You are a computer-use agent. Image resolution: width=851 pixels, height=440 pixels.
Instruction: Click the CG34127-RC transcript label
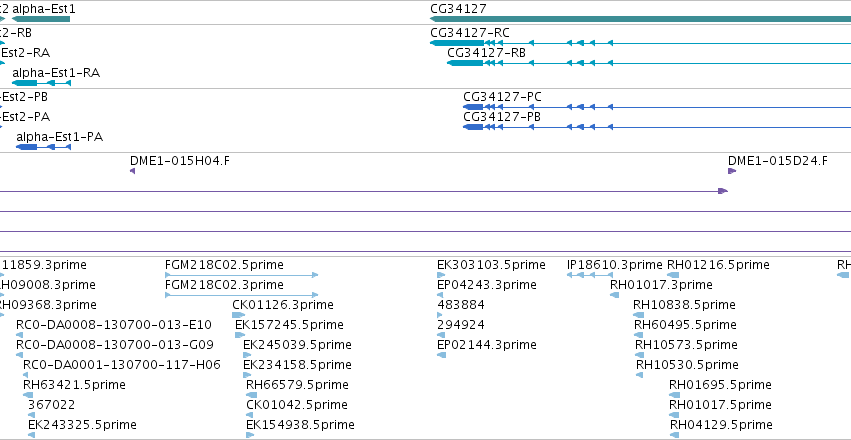click(x=470, y=33)
